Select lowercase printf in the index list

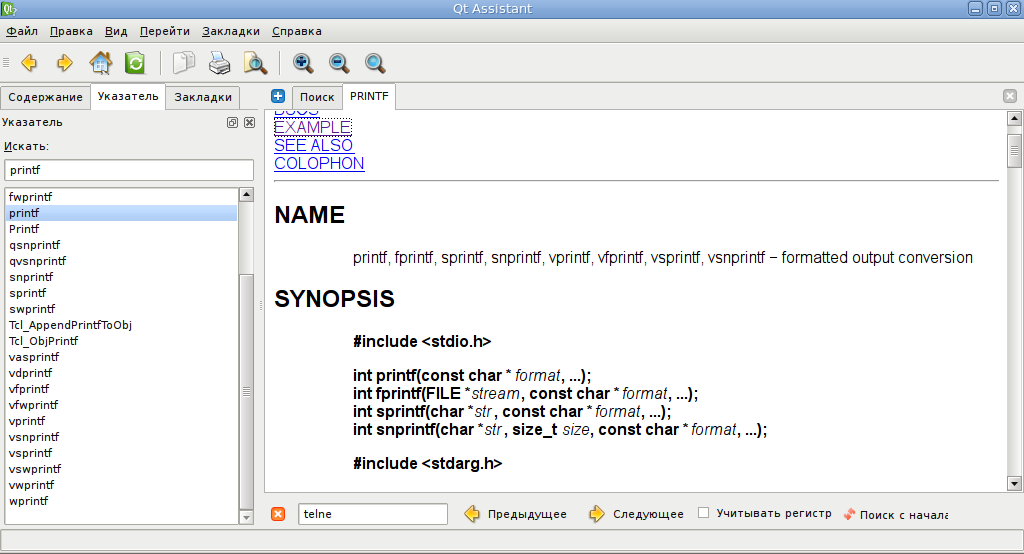click(121, 213)
